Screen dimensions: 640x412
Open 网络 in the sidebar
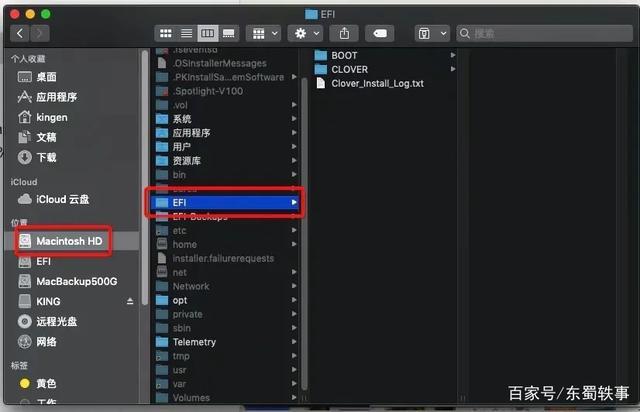(x=47, y=341)
